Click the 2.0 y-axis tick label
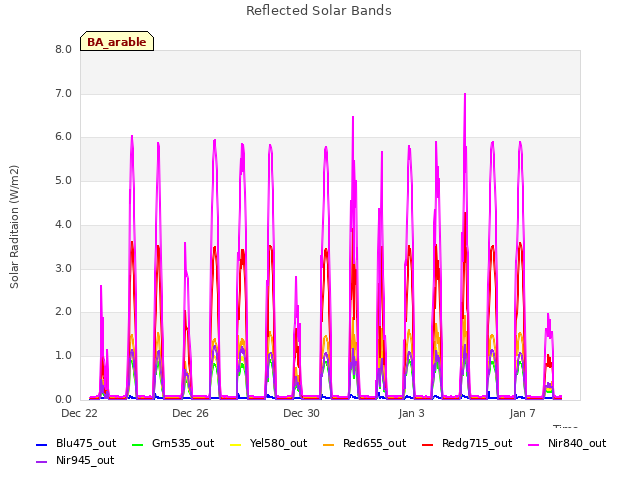This screenshot has width=640, height=480. 63,312
